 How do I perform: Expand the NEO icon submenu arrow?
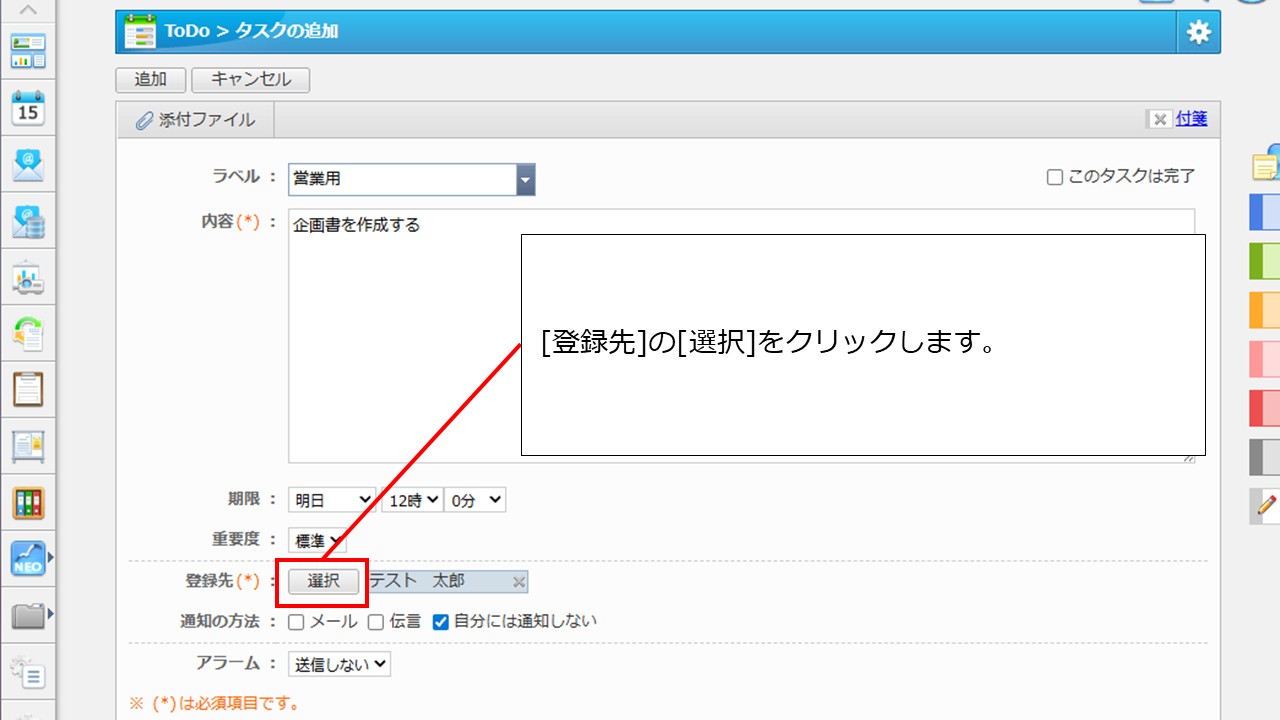click(51, 557)
